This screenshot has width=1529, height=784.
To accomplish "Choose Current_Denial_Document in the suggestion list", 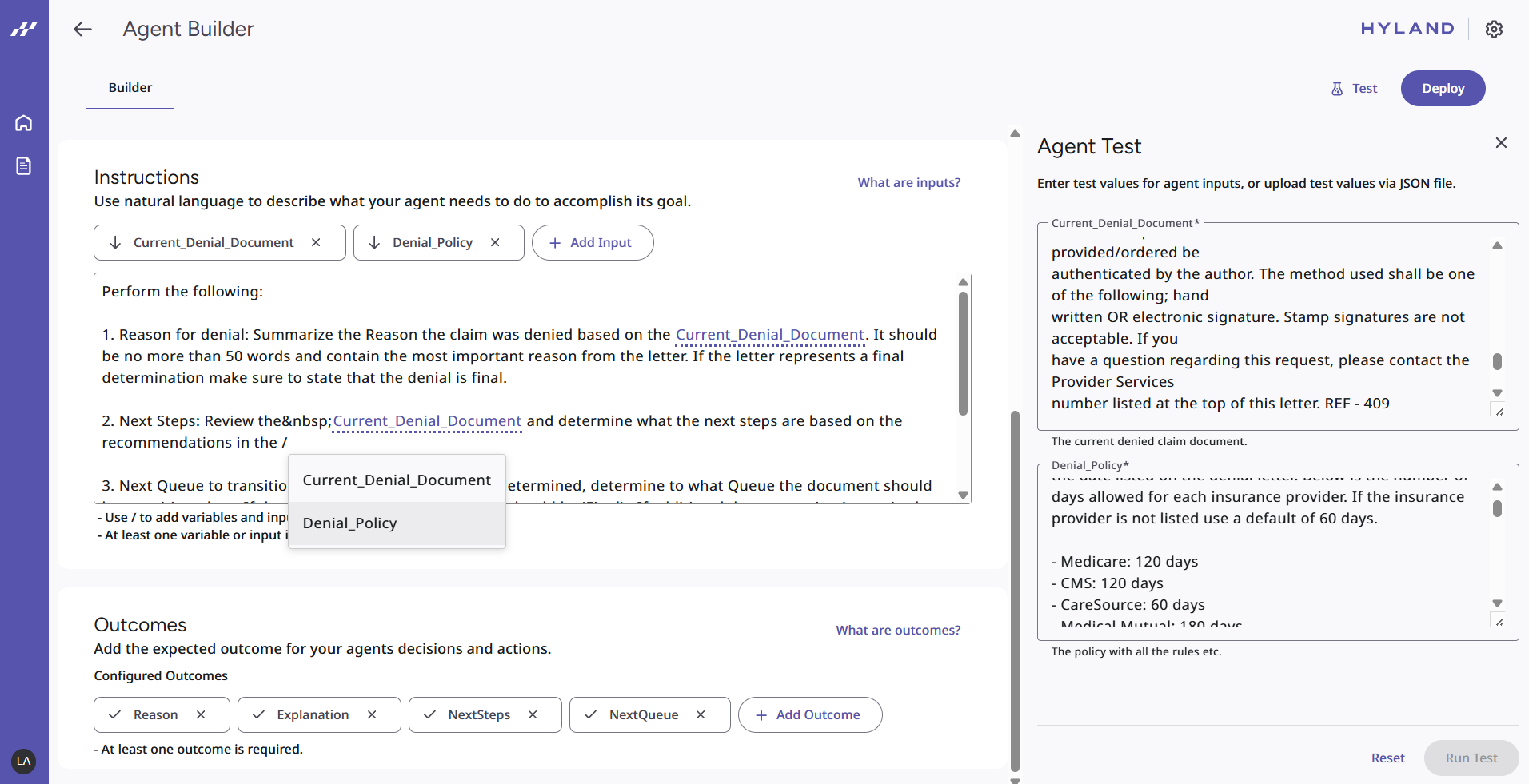I will [x=397, y=480].
